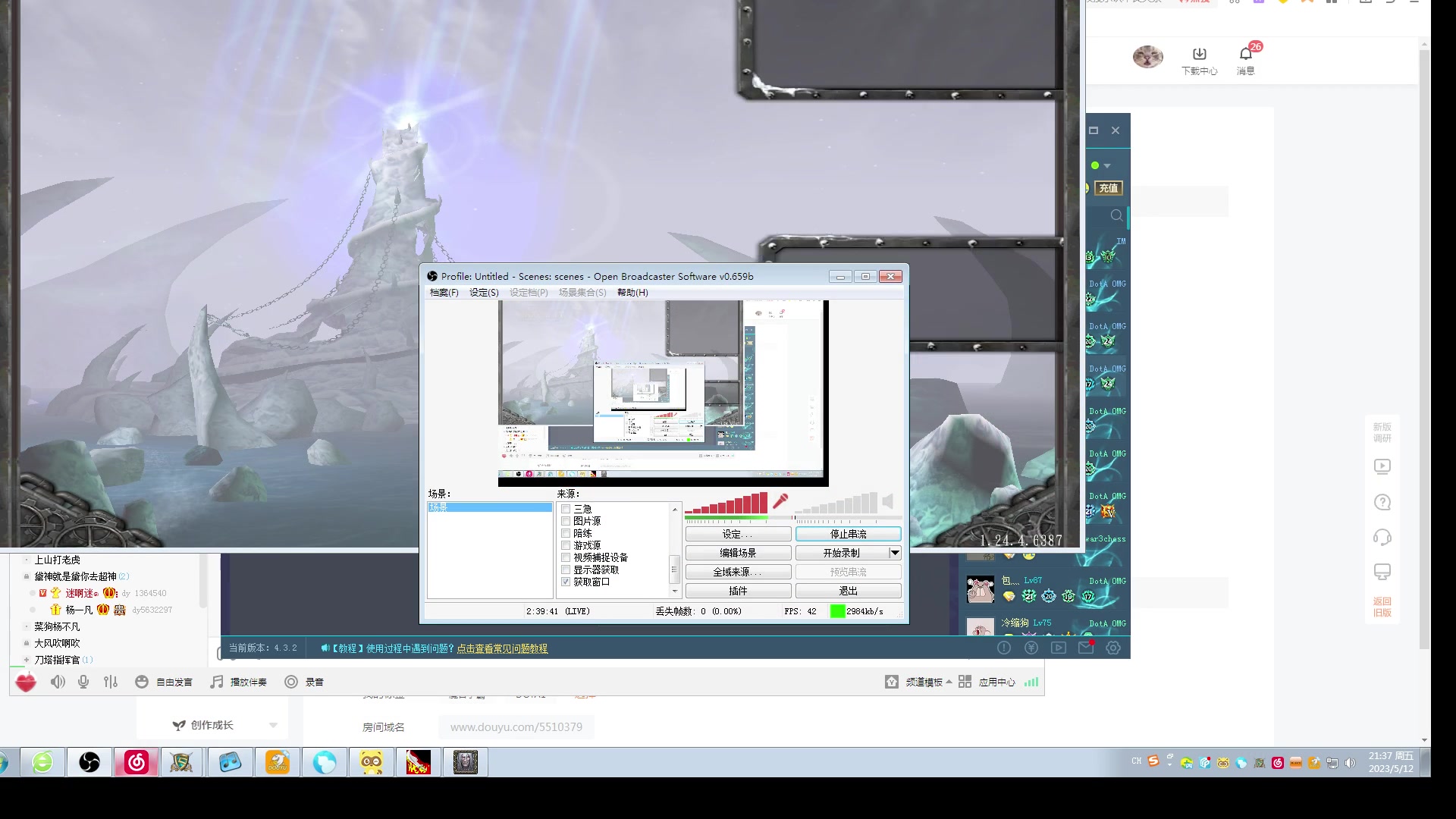Click the 开始录制 start recording button
The height and width of the screenshot is (819, 1456).
[842, 554]
